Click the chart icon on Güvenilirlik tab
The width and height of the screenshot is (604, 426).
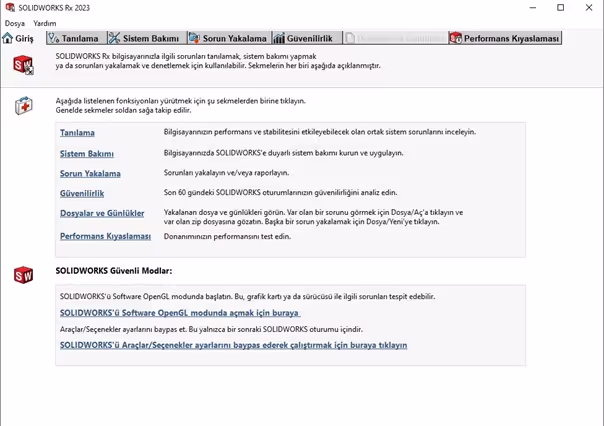pyautogui.click(x=279, y=38)
